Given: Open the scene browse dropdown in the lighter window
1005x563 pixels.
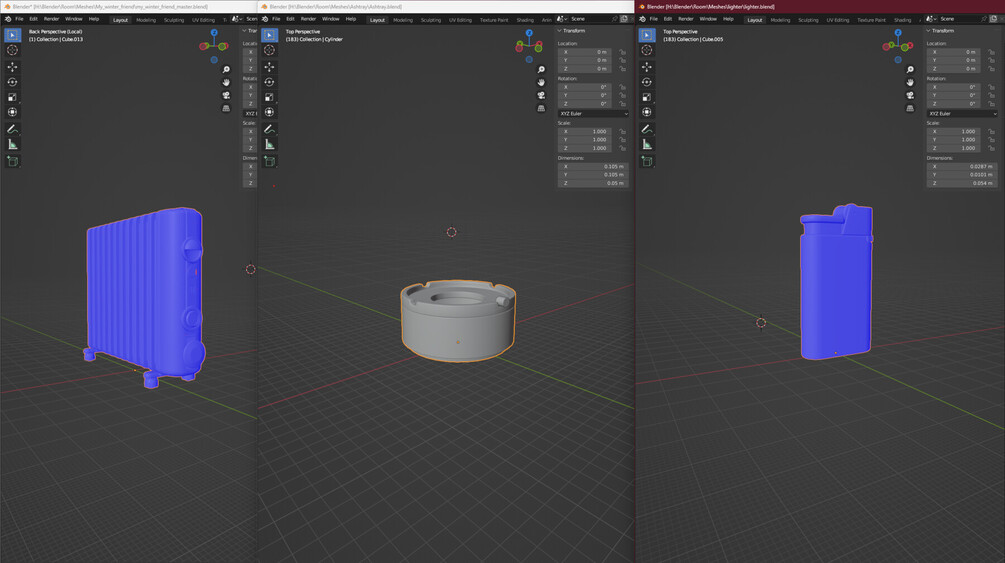Looking at the screenshot, I should pos(930,19).
